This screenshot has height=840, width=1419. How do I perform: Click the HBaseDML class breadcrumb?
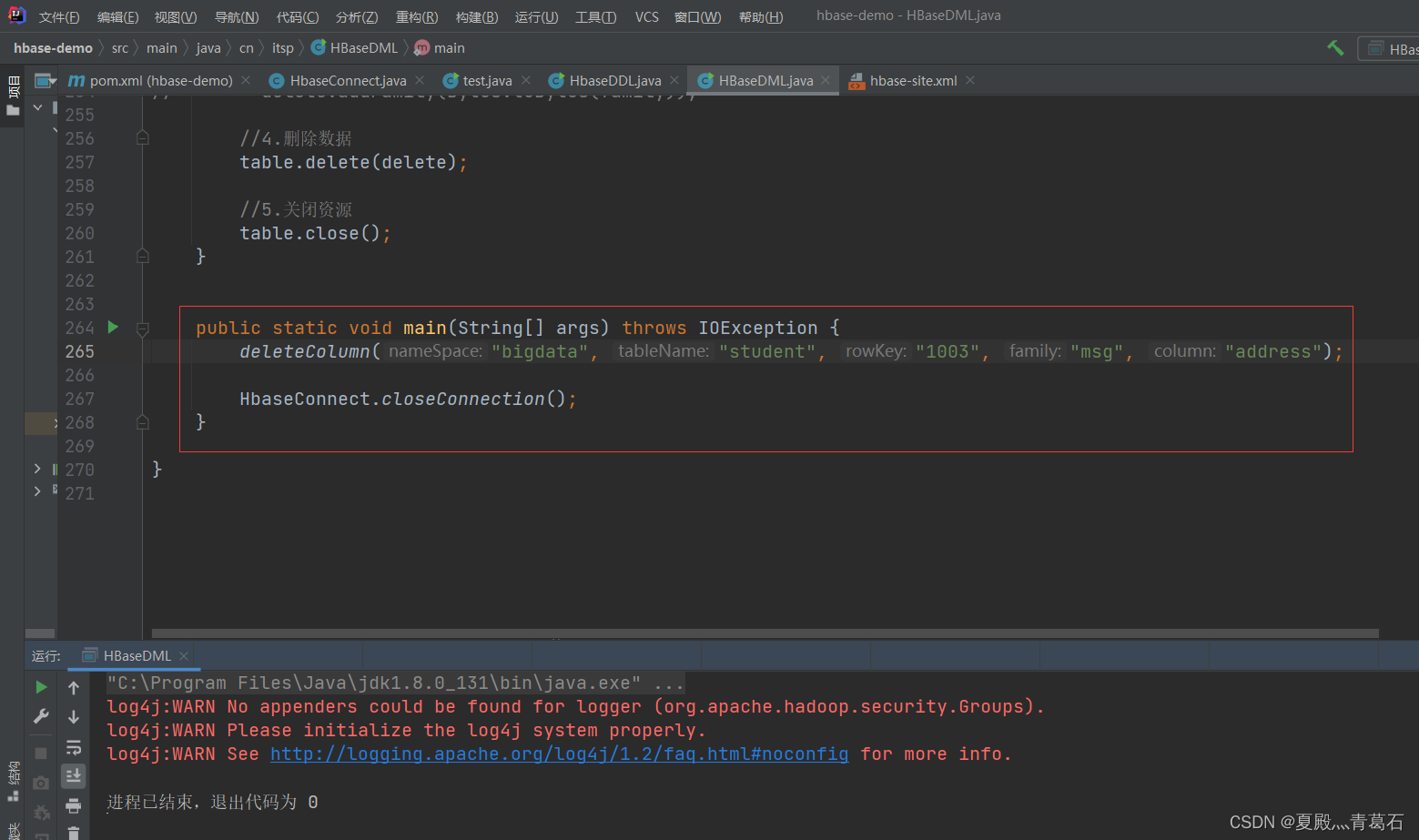tap(355, 48)
